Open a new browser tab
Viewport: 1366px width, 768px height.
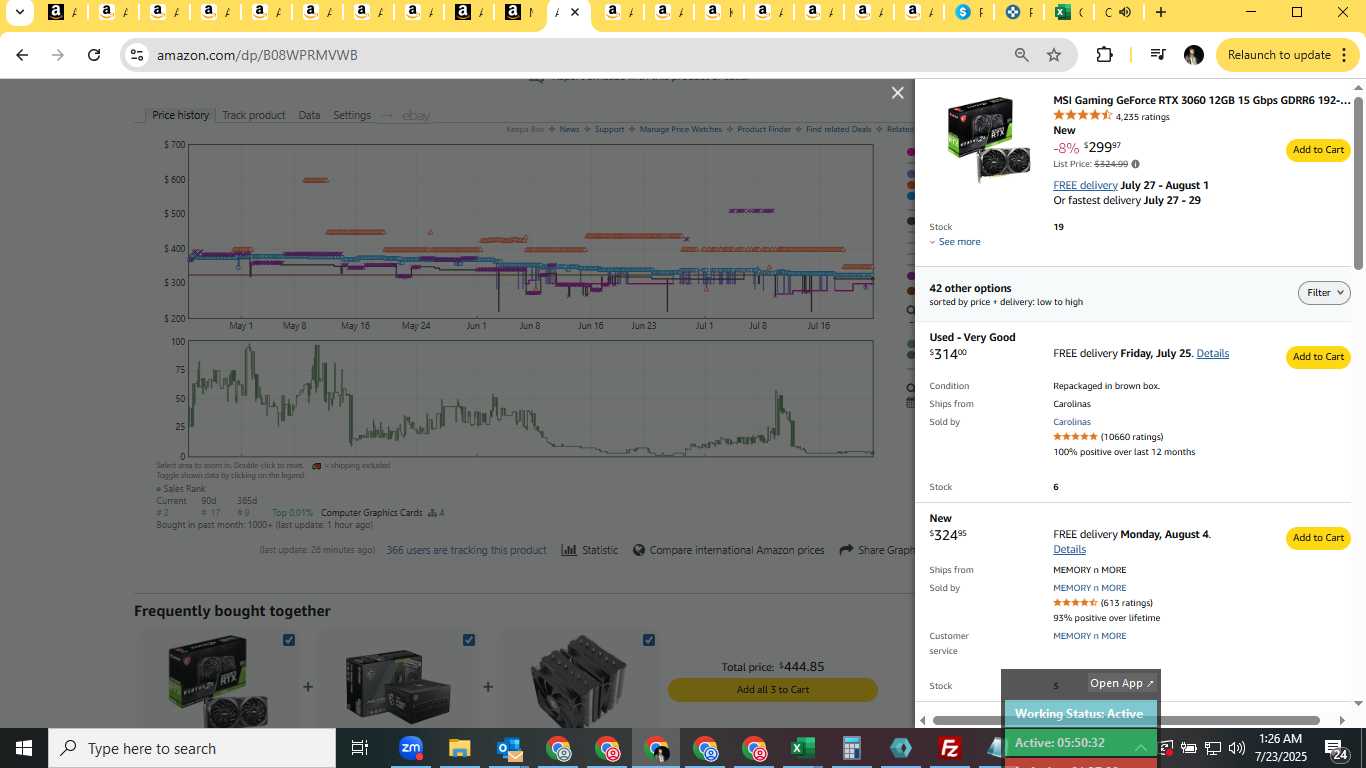coord(1160,12)
